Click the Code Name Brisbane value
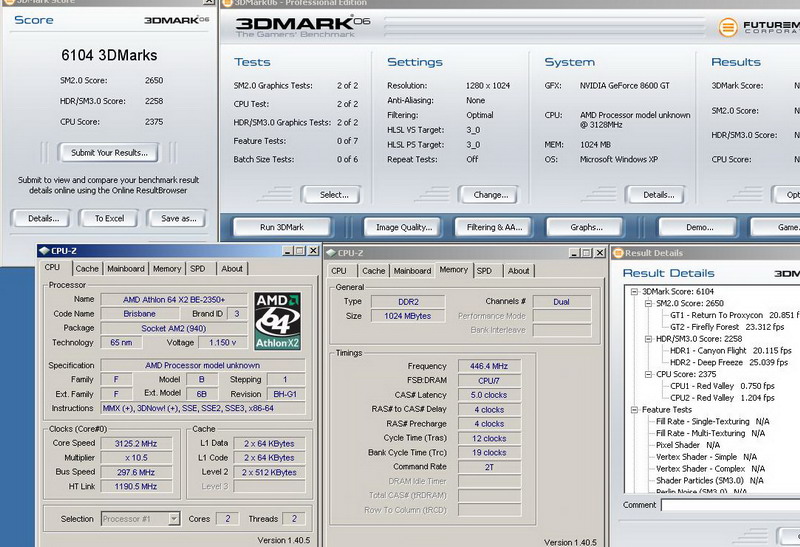Image resolution: width=800 pixels, height=547 pixels. 139,314
